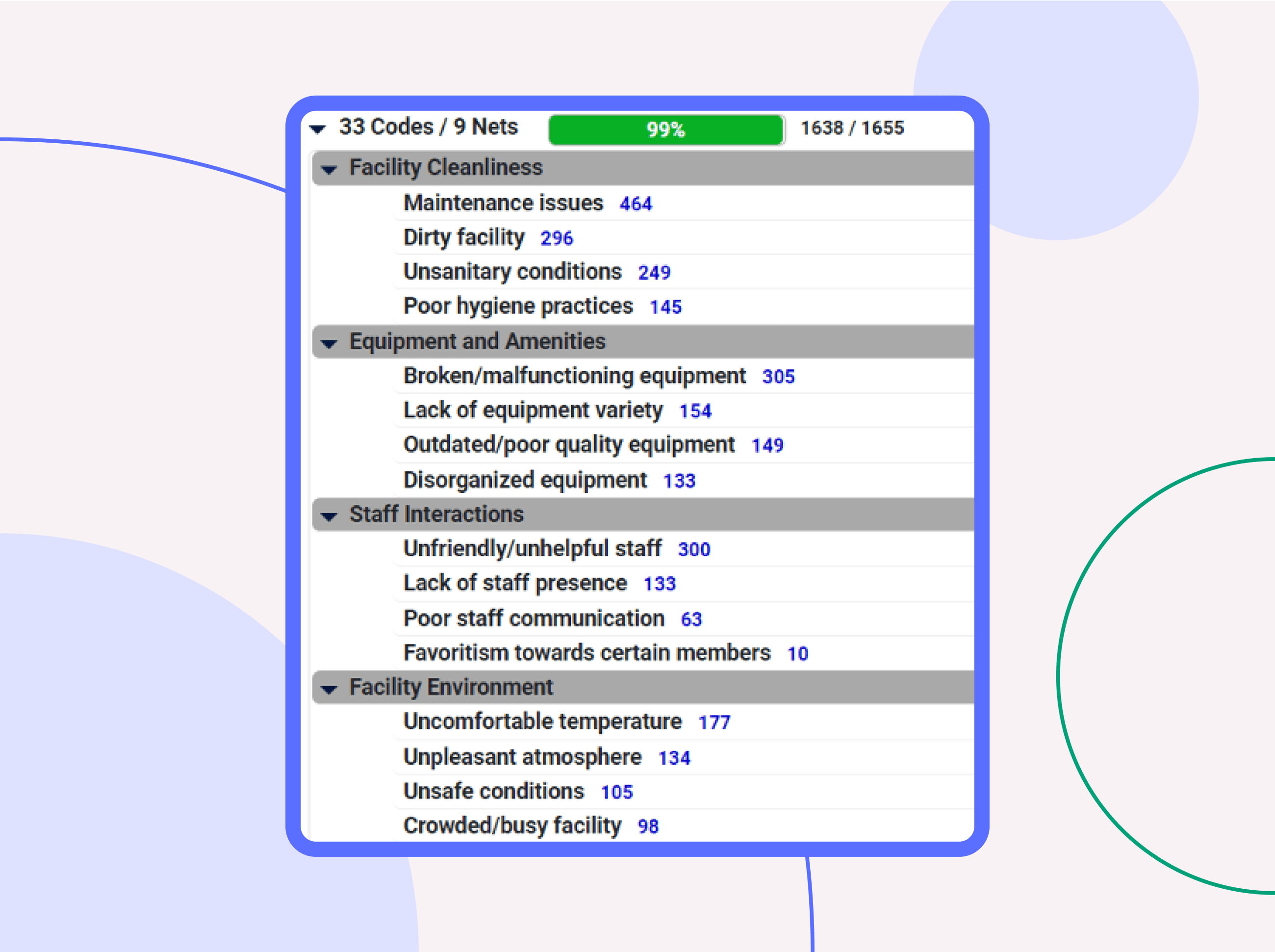Select the Unfriendly/unhelpful staff code

[533, 549]
